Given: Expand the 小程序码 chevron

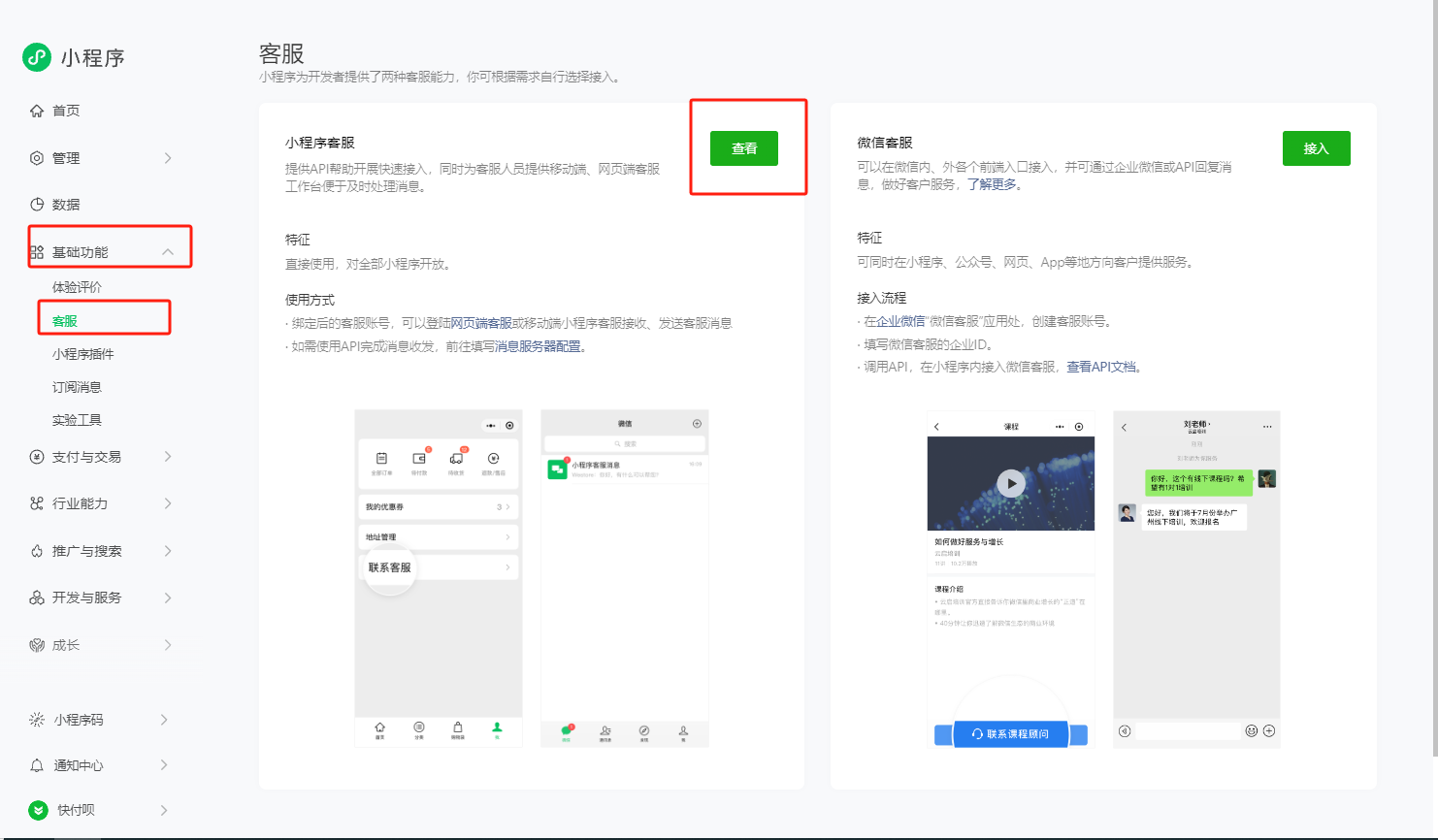Looking at the screenshot, I should click(x=164, y=720).
